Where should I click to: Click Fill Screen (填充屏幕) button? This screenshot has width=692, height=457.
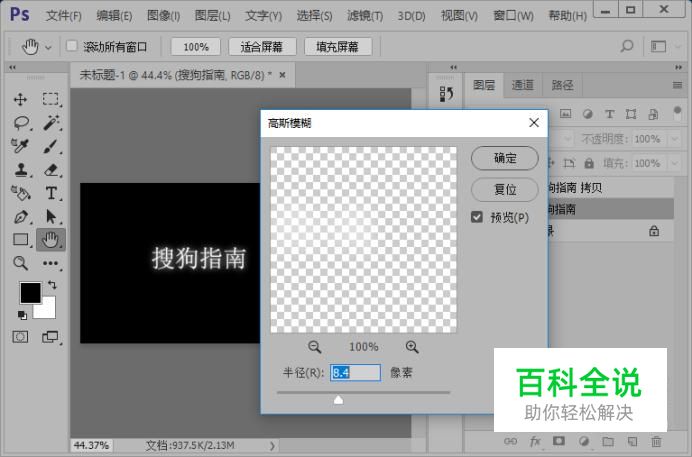pyautogui.click(x=338, y=46)
